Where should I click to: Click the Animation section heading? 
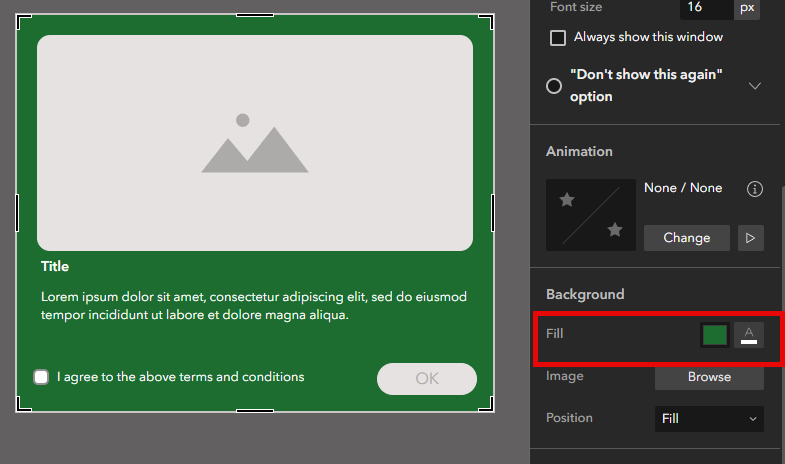(x=579, y=152)
